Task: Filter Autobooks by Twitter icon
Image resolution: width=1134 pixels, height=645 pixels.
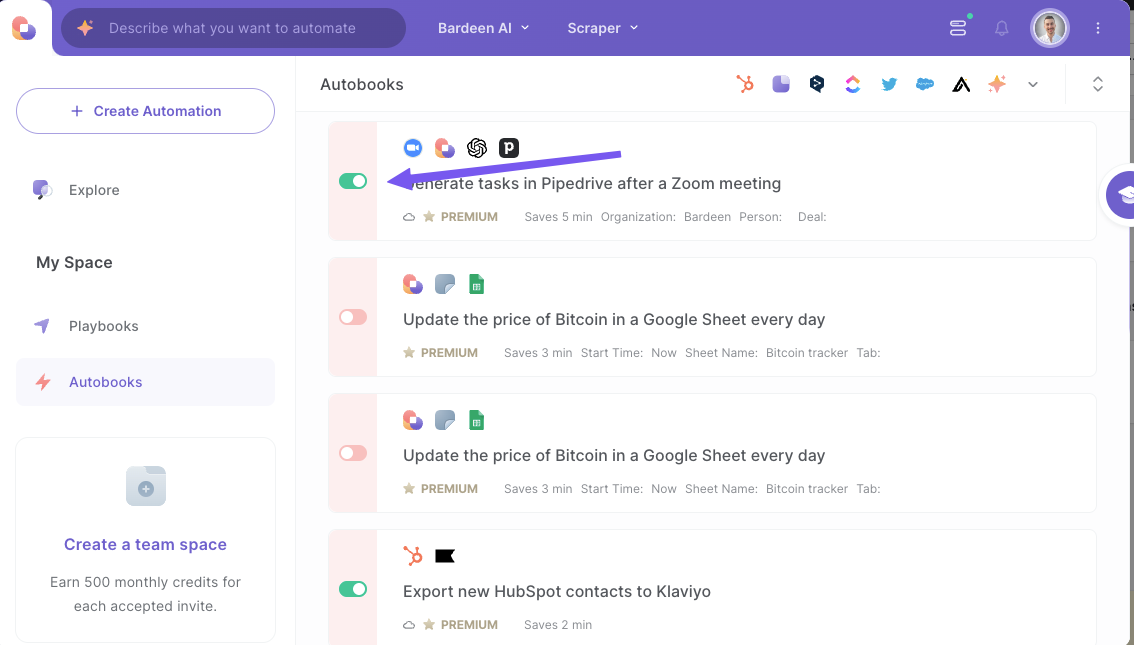Action: [x=889, y=84]
